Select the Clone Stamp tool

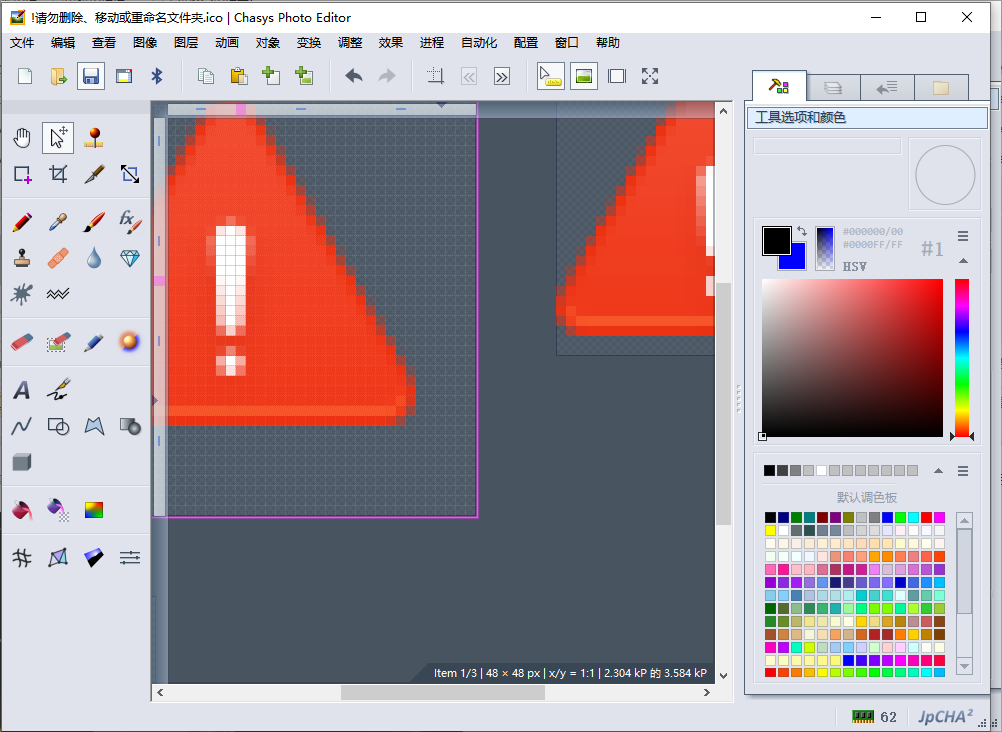[x=22, y=258]
